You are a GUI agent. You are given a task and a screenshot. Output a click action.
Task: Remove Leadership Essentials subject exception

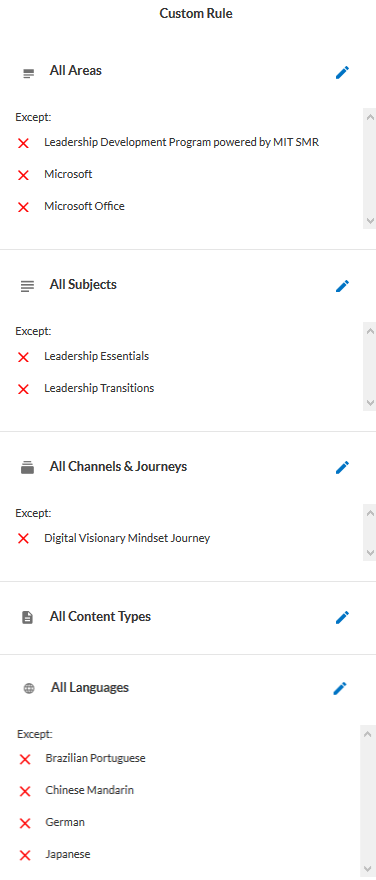pyautogui.click(x=24, y=358)
